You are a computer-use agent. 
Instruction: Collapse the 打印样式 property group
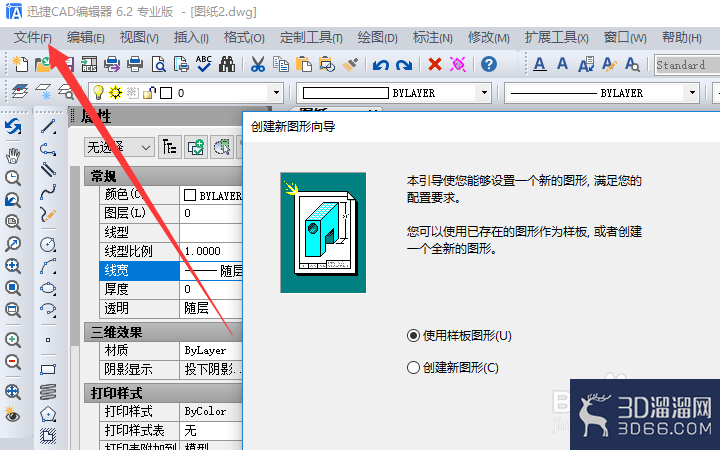(x=163, y=393)
